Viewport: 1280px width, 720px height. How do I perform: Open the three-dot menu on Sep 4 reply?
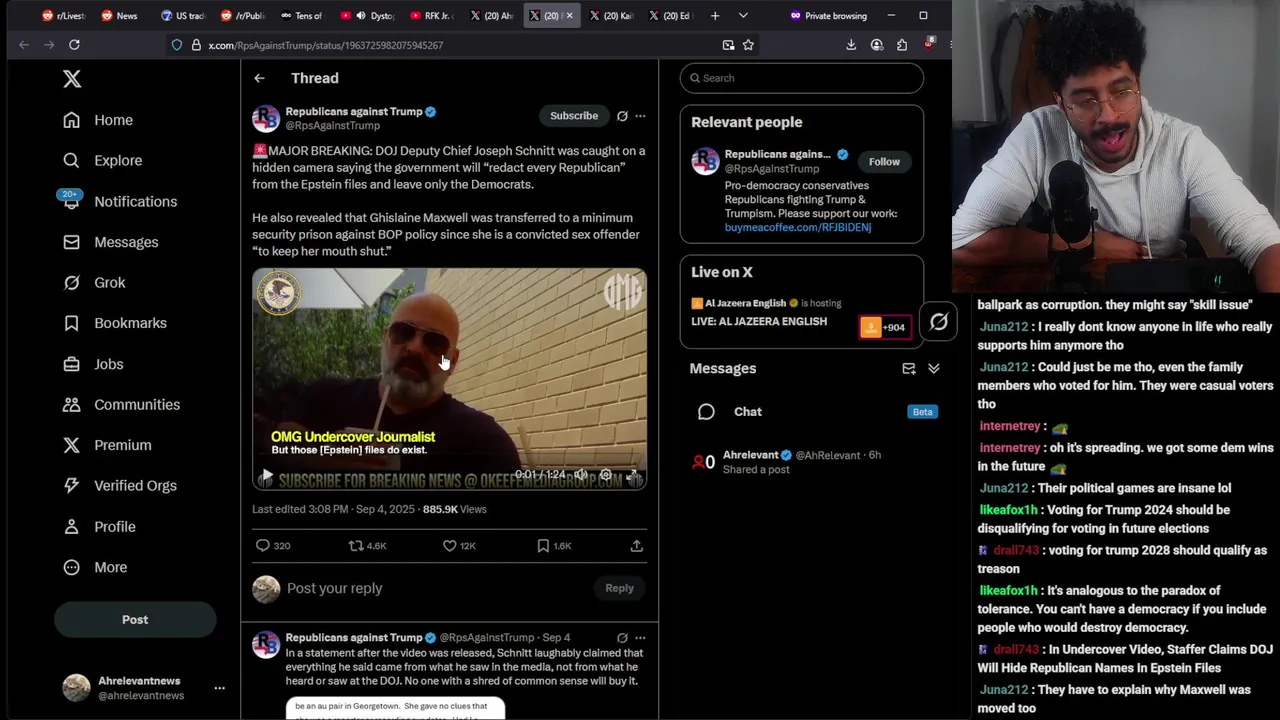click(640, 638)
